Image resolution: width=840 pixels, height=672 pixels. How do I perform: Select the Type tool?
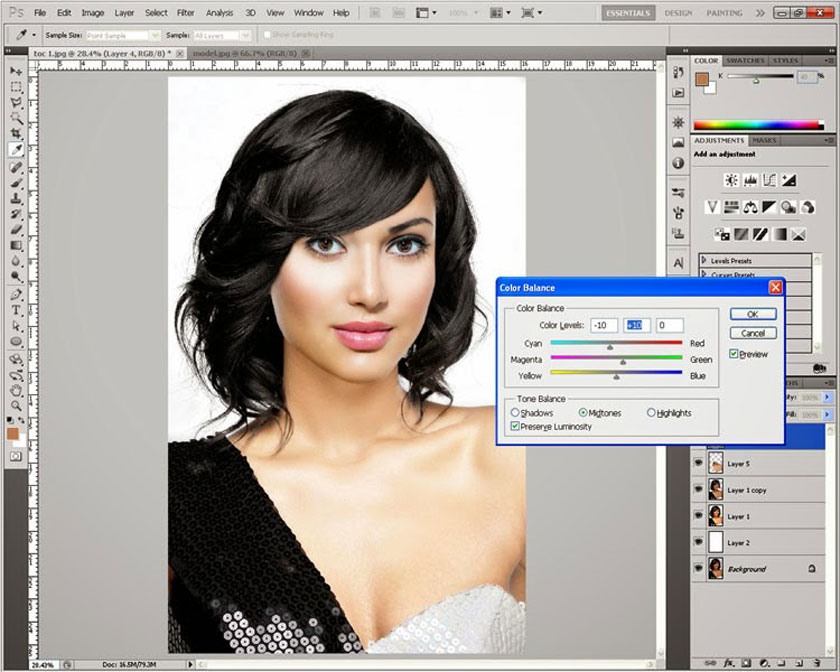[x=16, y=310]
